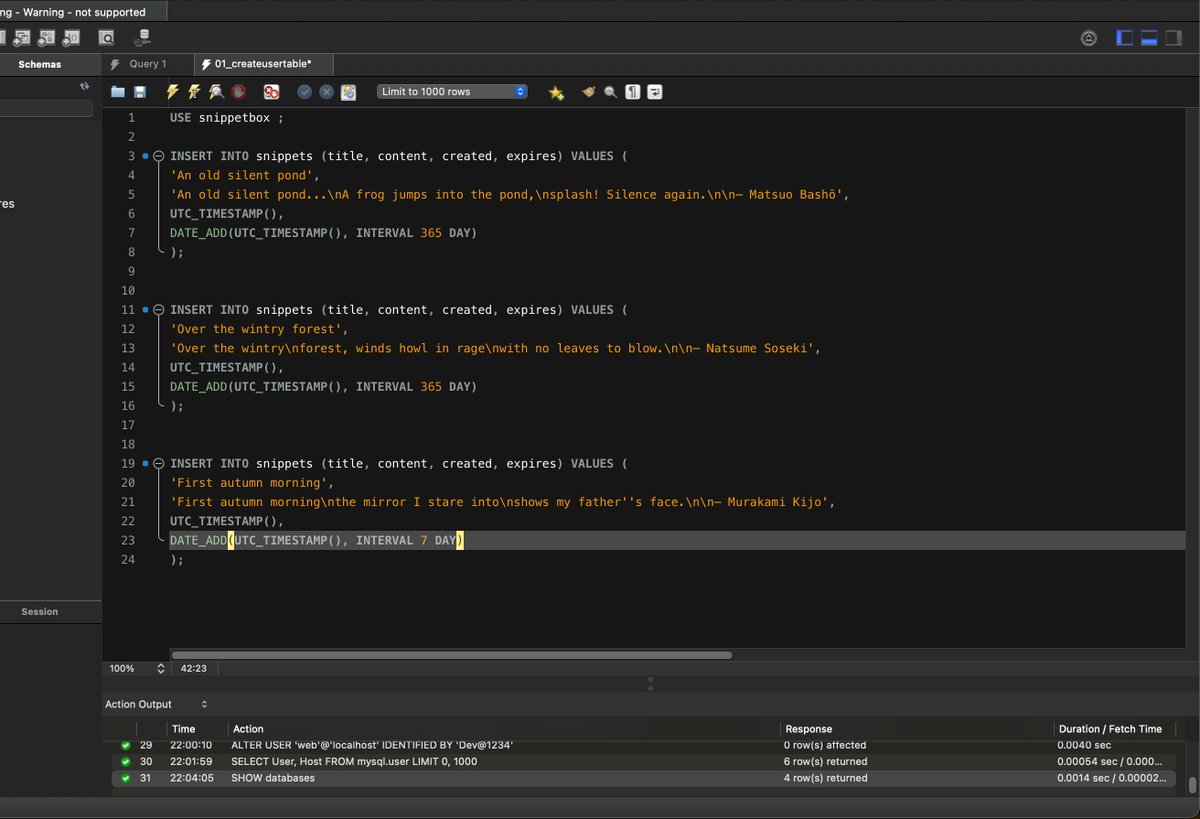This screenshot has width=1200, height=819.
Task: Select the SHOW databases output row
Action: 643,778
